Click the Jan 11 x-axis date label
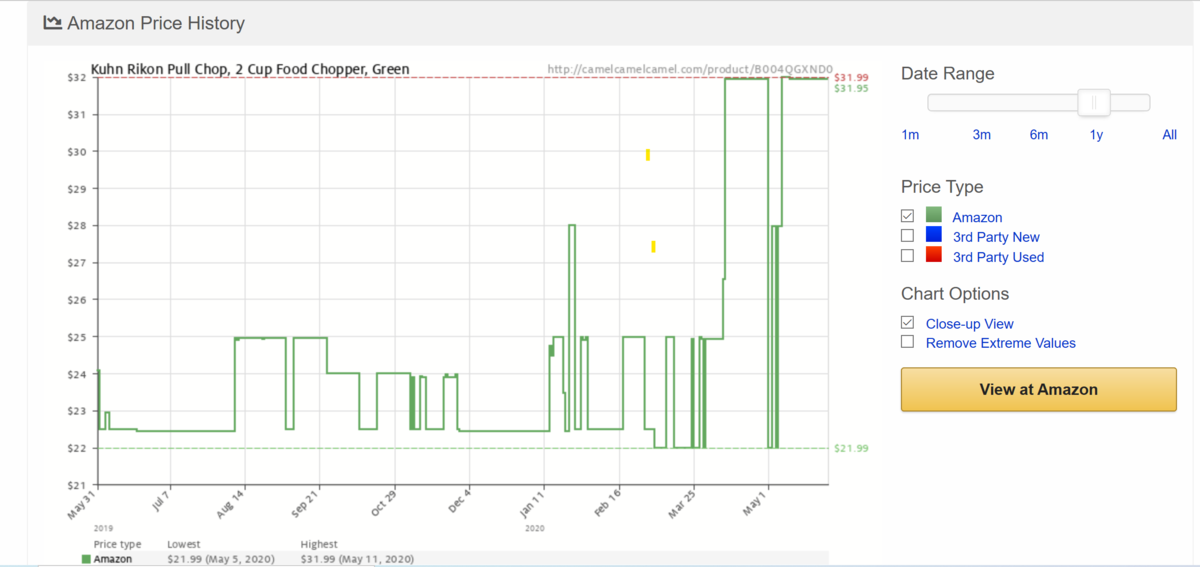Image resolution: width=1200 pixels, height=567 pixels. [x=530, y=503]
